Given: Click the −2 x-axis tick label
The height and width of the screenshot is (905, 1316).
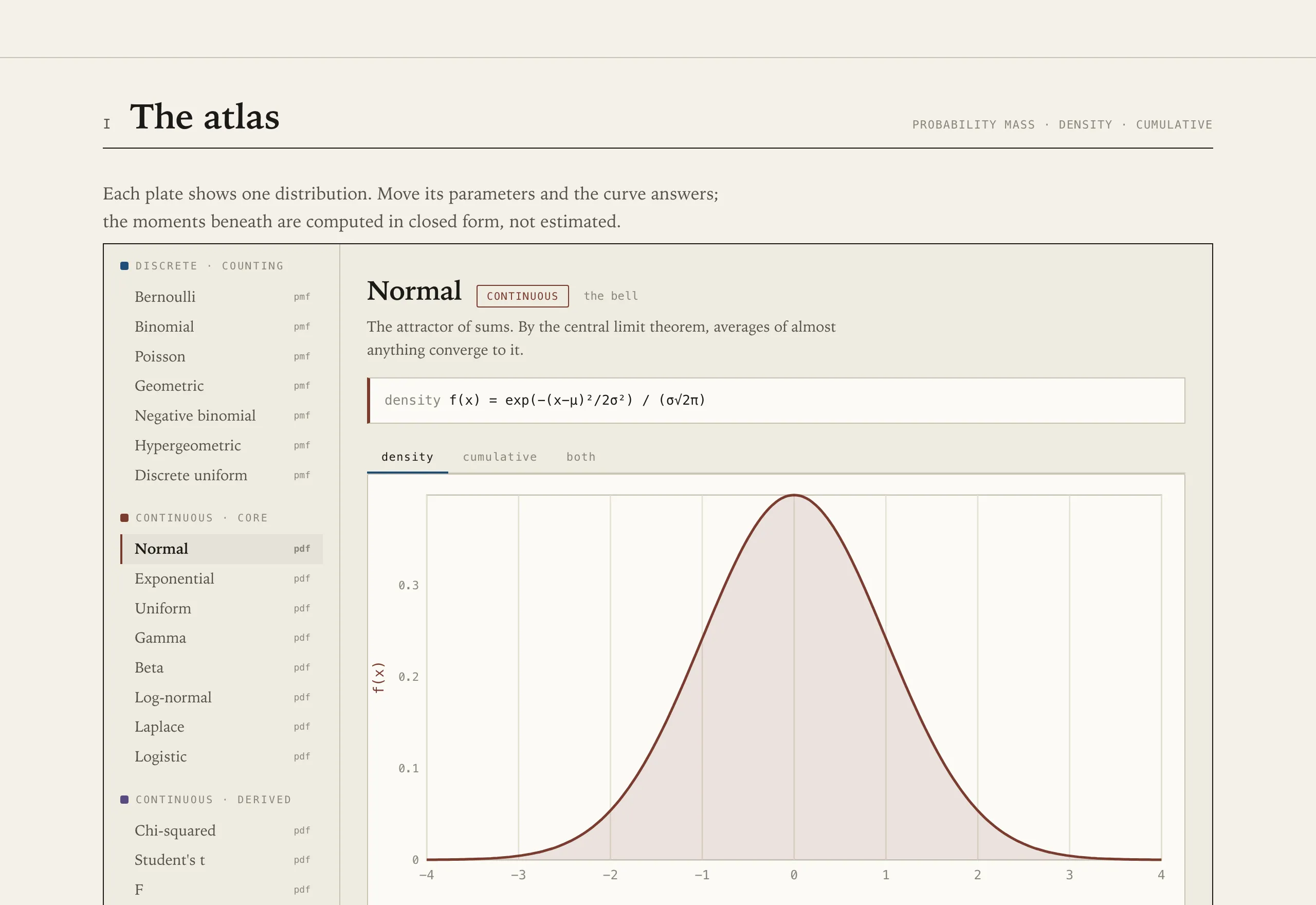Looking at the screenshot, I should click(610, 875).
